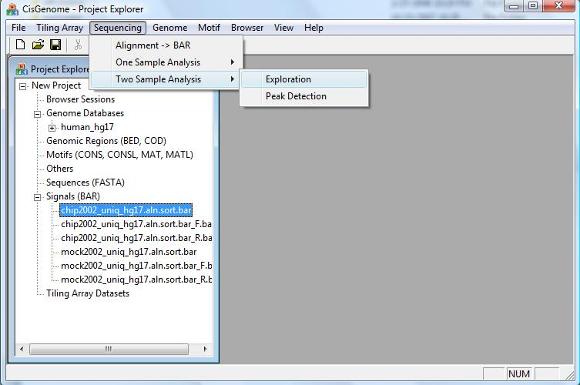The image size is (580, 385).
Task: Click the horizontal scrollbar right arrow
Action: point(205,349)
